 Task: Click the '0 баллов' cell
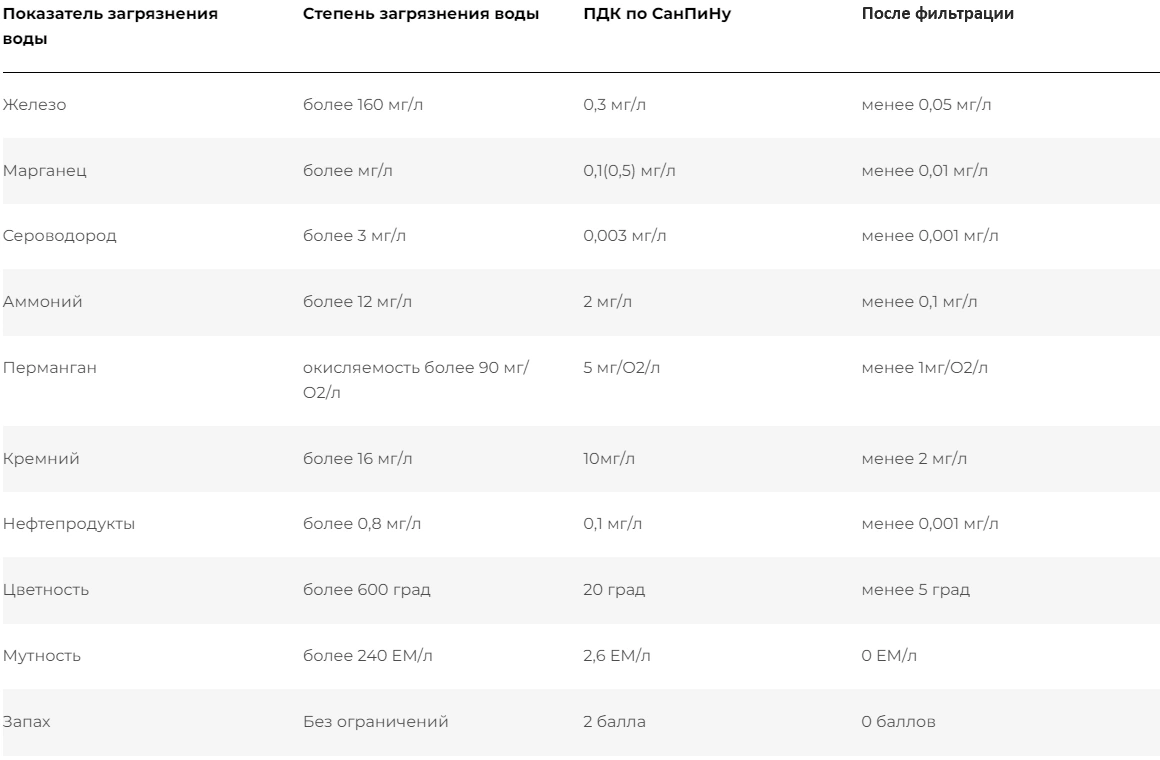point(898,721)
